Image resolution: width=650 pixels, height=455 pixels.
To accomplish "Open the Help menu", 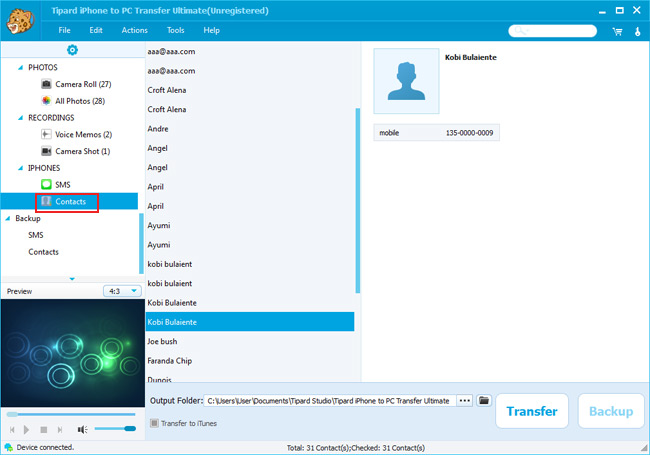I will pyautogui.click(x=211, y=30).
